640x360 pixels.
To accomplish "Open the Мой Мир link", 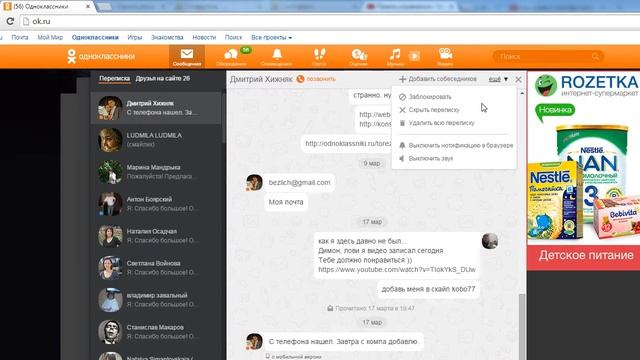I will (50, 37).
